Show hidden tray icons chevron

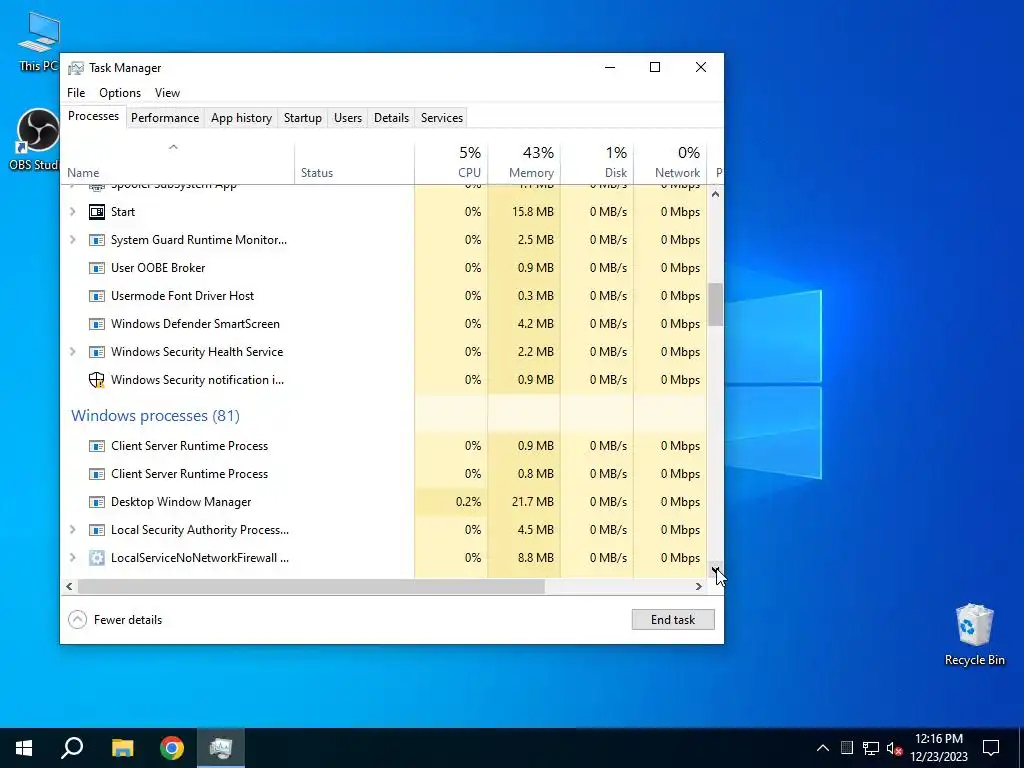tap(823, 748)
